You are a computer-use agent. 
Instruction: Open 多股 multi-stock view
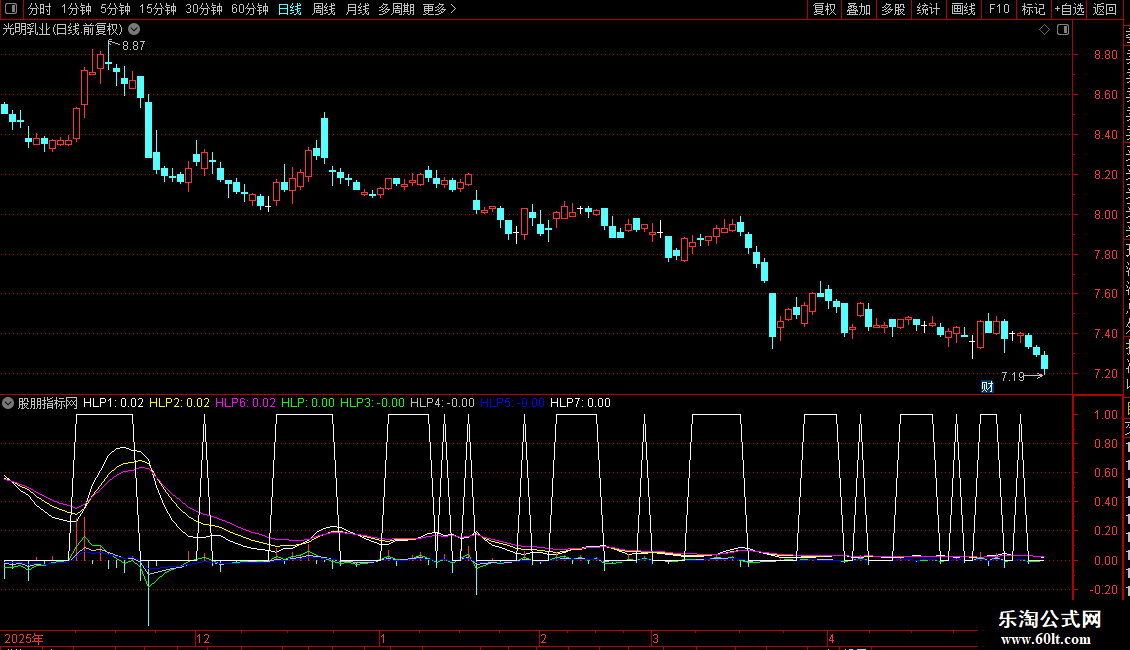(x=893, y=9)
